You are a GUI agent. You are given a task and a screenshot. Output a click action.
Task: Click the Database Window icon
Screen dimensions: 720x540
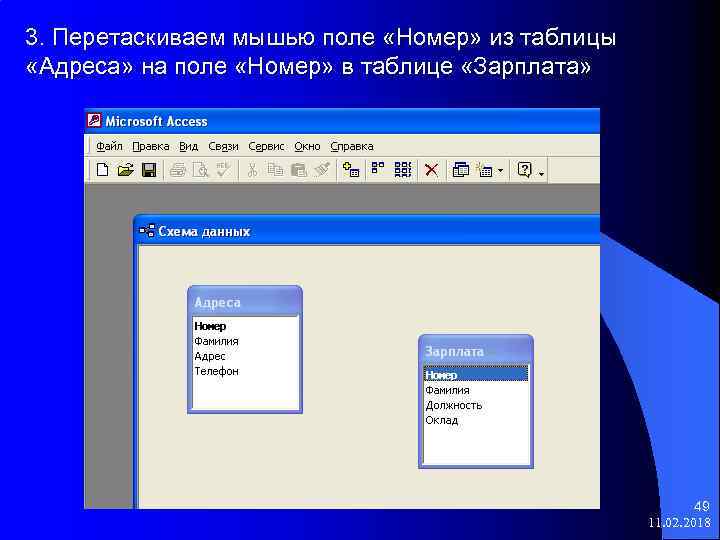(x=461, y=170)
